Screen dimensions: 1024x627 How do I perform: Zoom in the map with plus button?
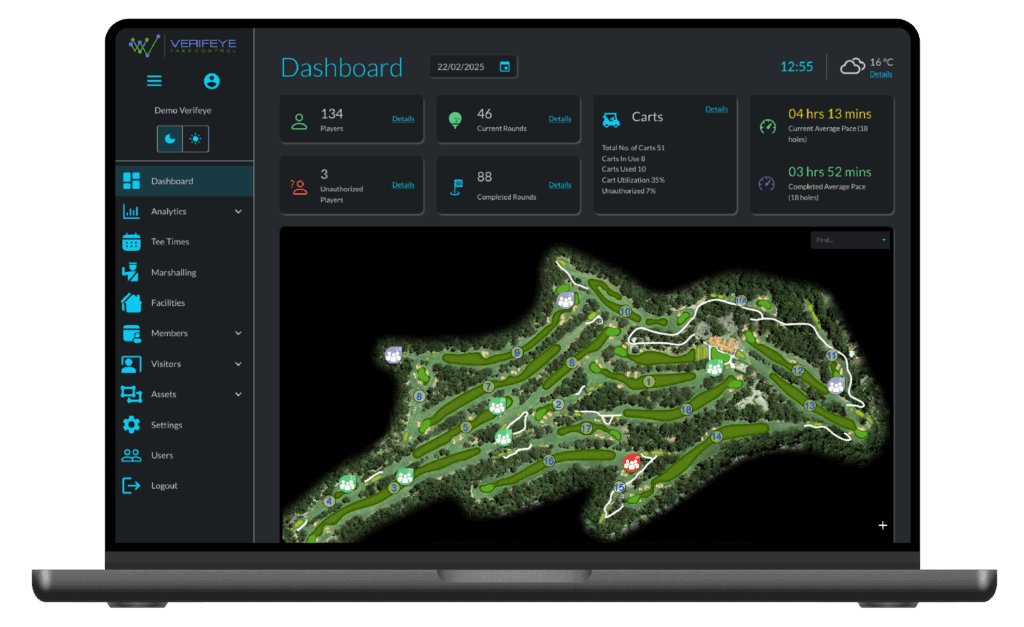point(882,525)
